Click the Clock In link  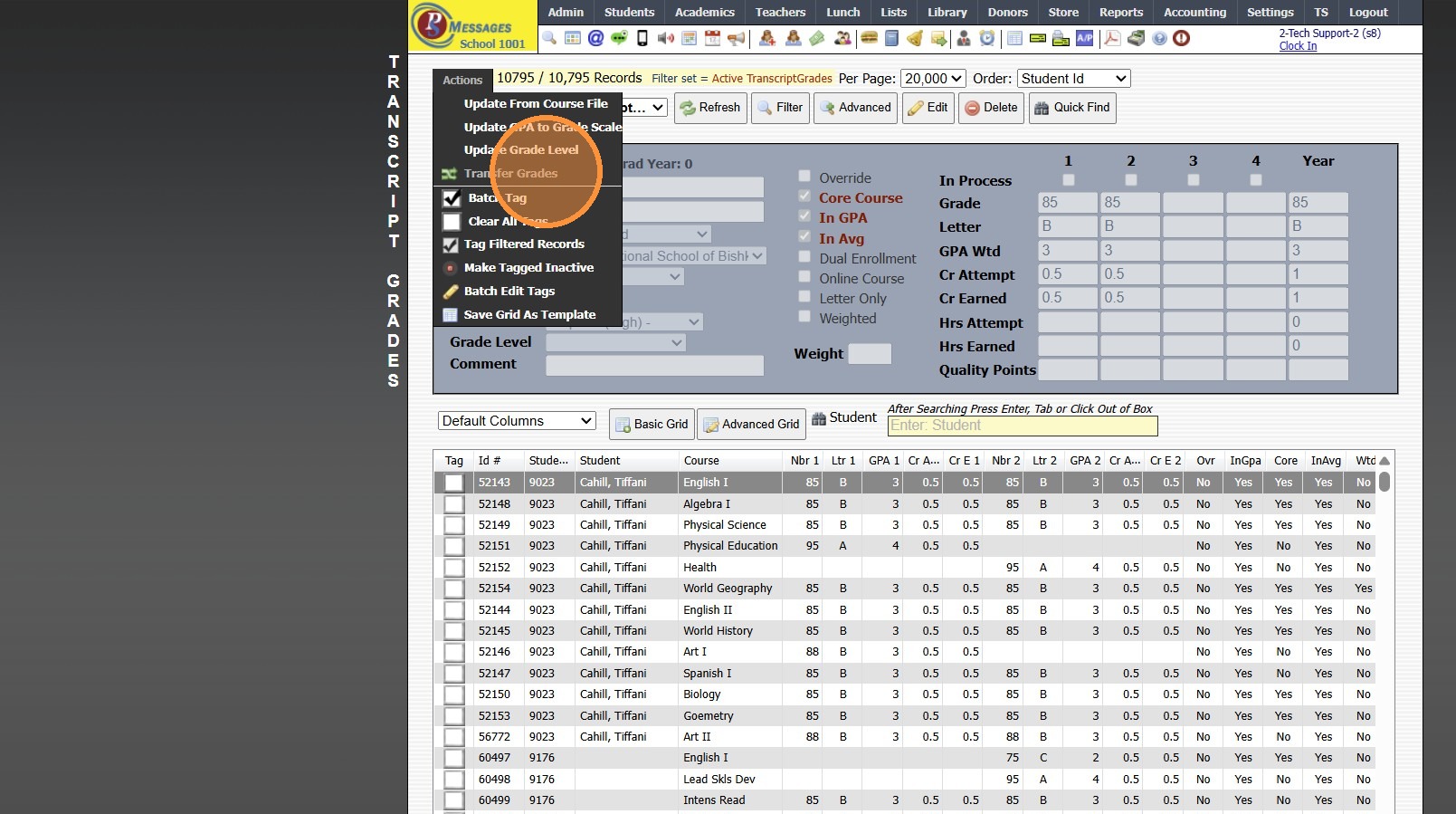pyautogui.click(x=1298, y=46)
